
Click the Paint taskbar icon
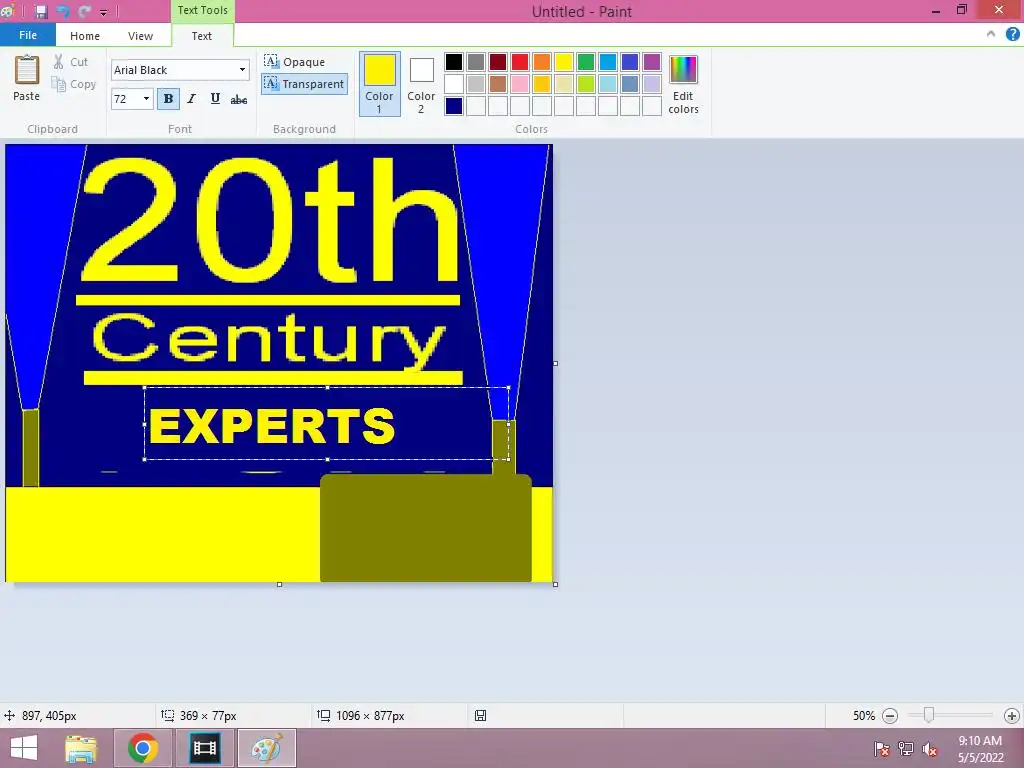click(x=266, y=748)
